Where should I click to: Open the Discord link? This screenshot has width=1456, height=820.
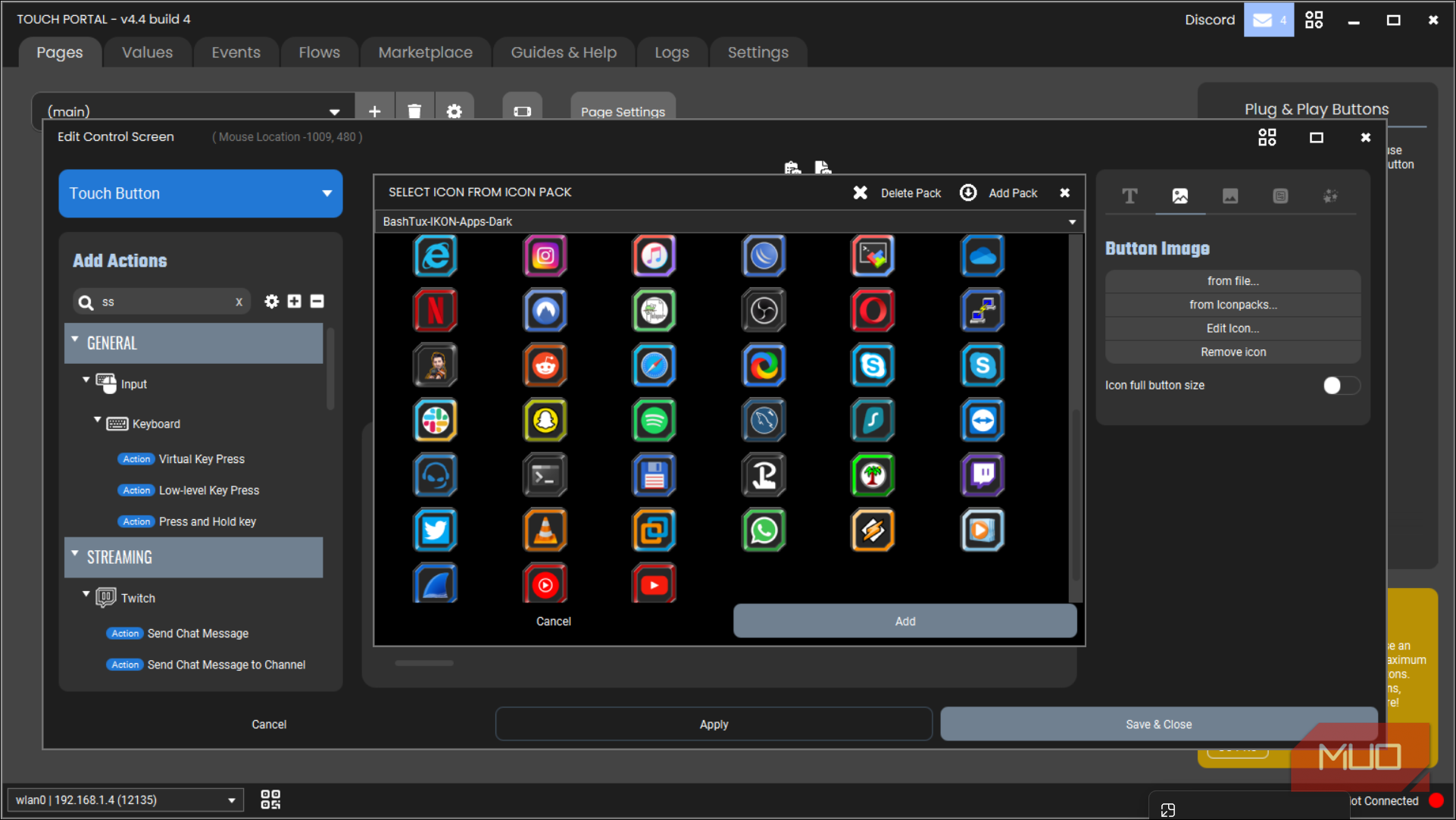[x=1209, y=20]
